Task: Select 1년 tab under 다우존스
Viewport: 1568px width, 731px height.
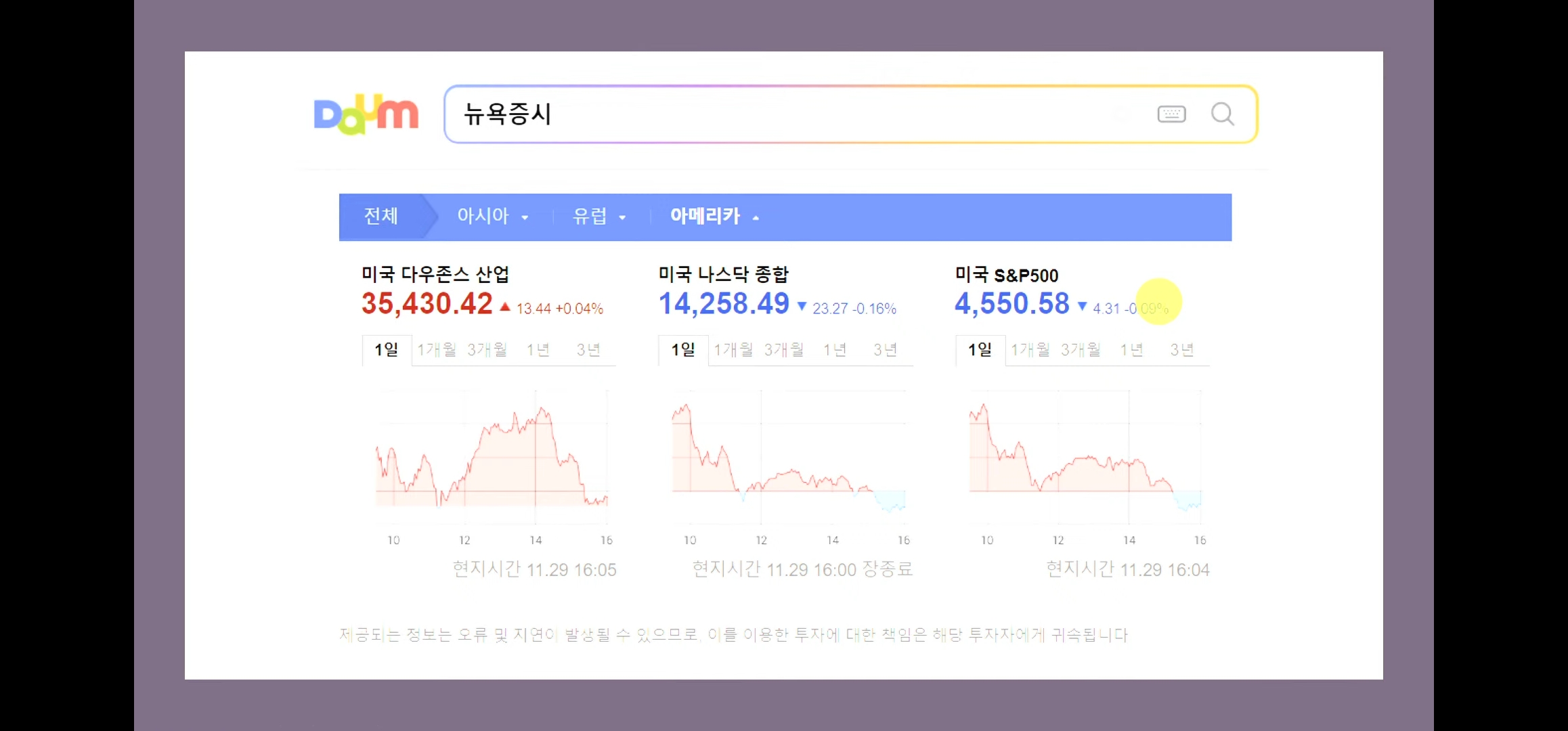Action: (538, 350)
